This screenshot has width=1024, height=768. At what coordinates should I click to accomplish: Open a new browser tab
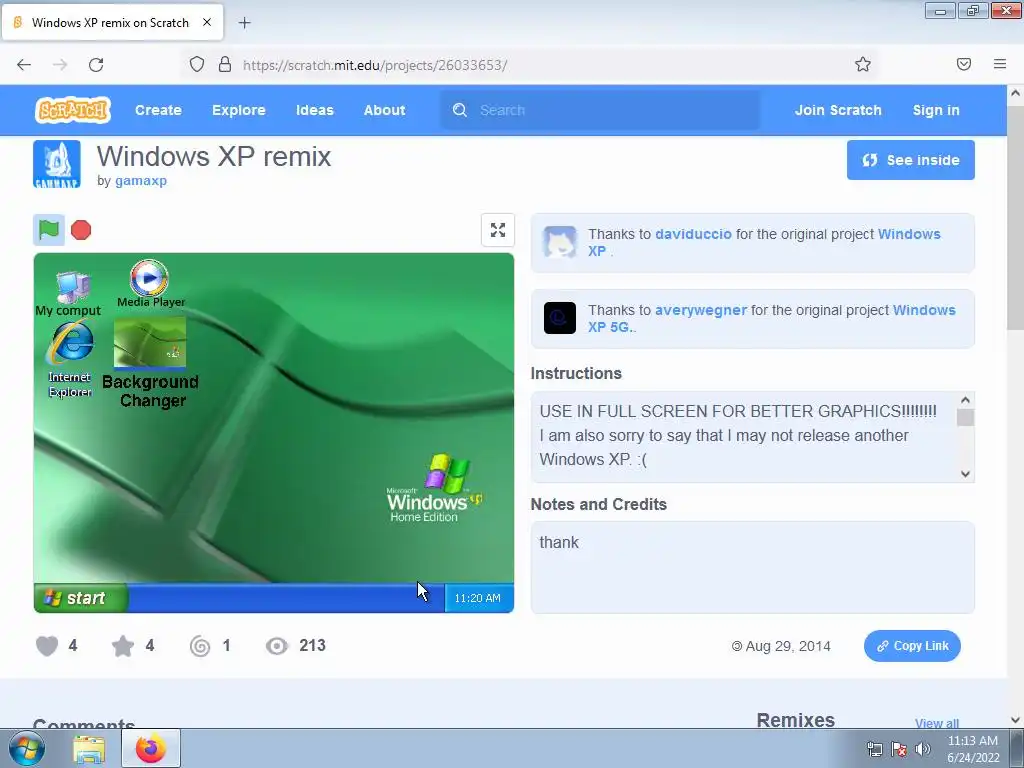[244, 23]
